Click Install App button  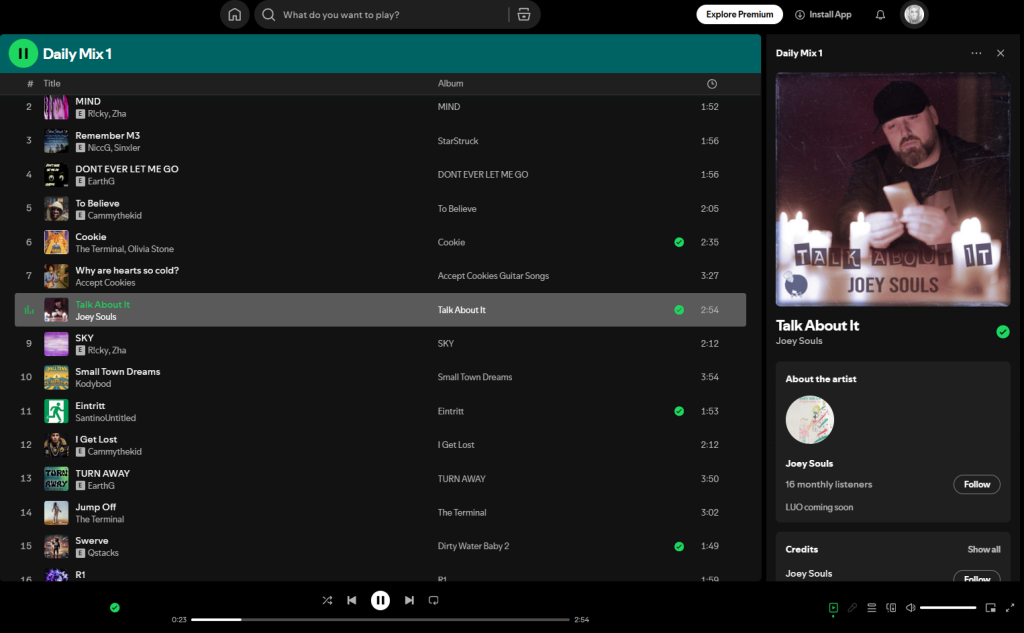coord(823,14)
